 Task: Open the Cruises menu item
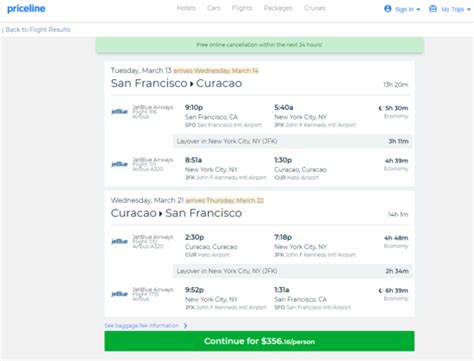click(x=315, y=8)
